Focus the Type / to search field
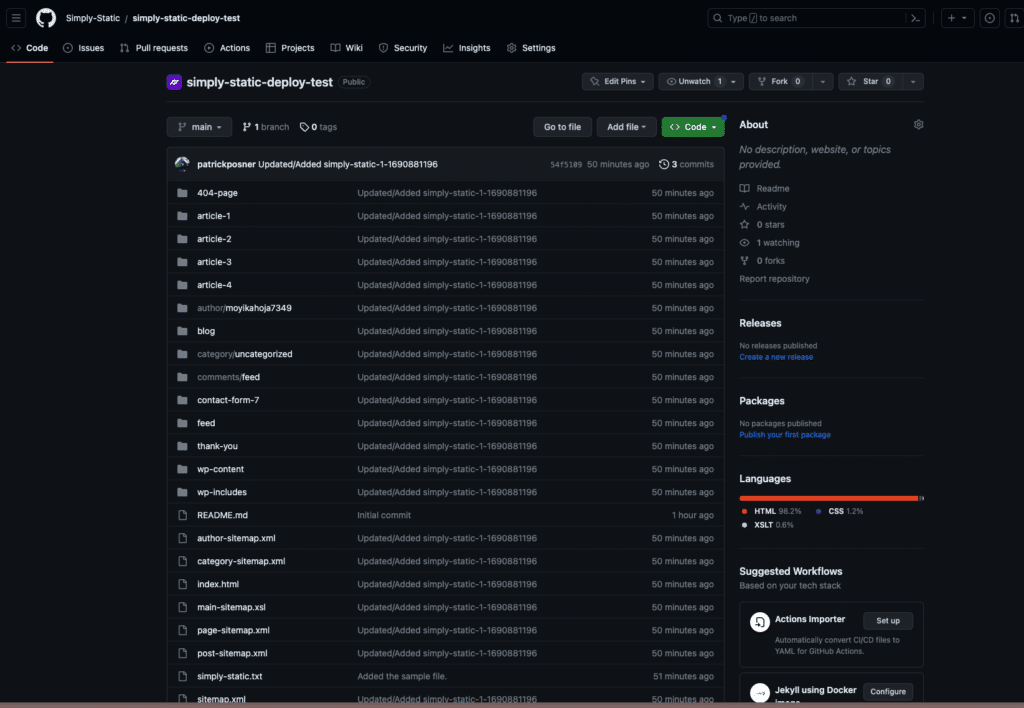Viewport: 1024px width, 708px height. coord(816,18)
